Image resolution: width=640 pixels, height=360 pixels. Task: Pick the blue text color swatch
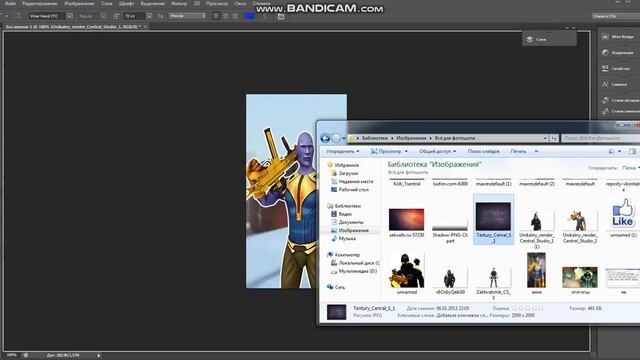pyautogui.click(x=249, y=16)
